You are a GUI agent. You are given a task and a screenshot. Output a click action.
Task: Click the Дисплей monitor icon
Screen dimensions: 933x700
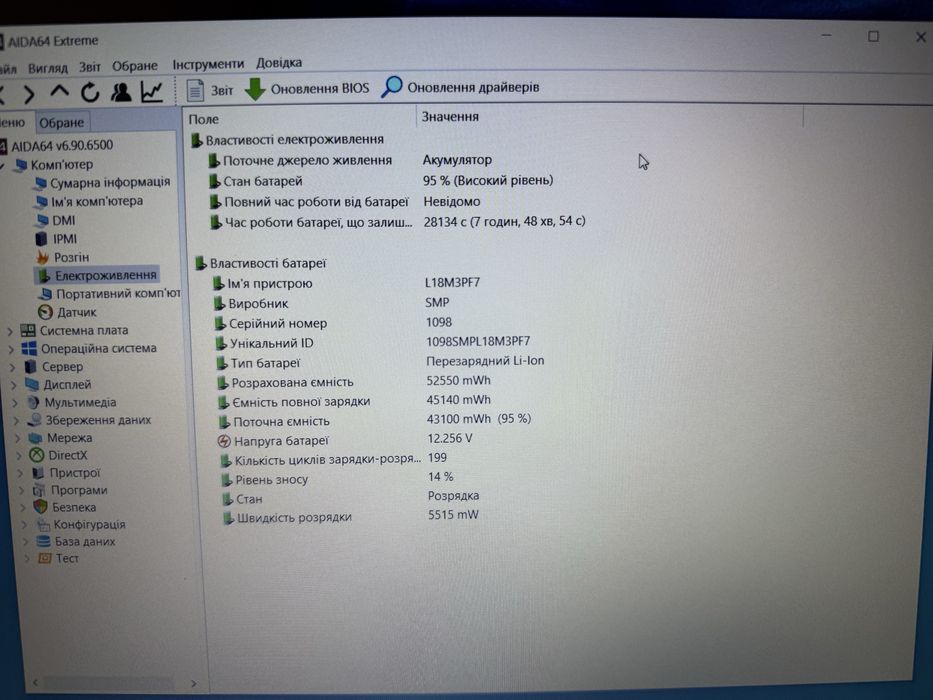[x=32, y=385]
